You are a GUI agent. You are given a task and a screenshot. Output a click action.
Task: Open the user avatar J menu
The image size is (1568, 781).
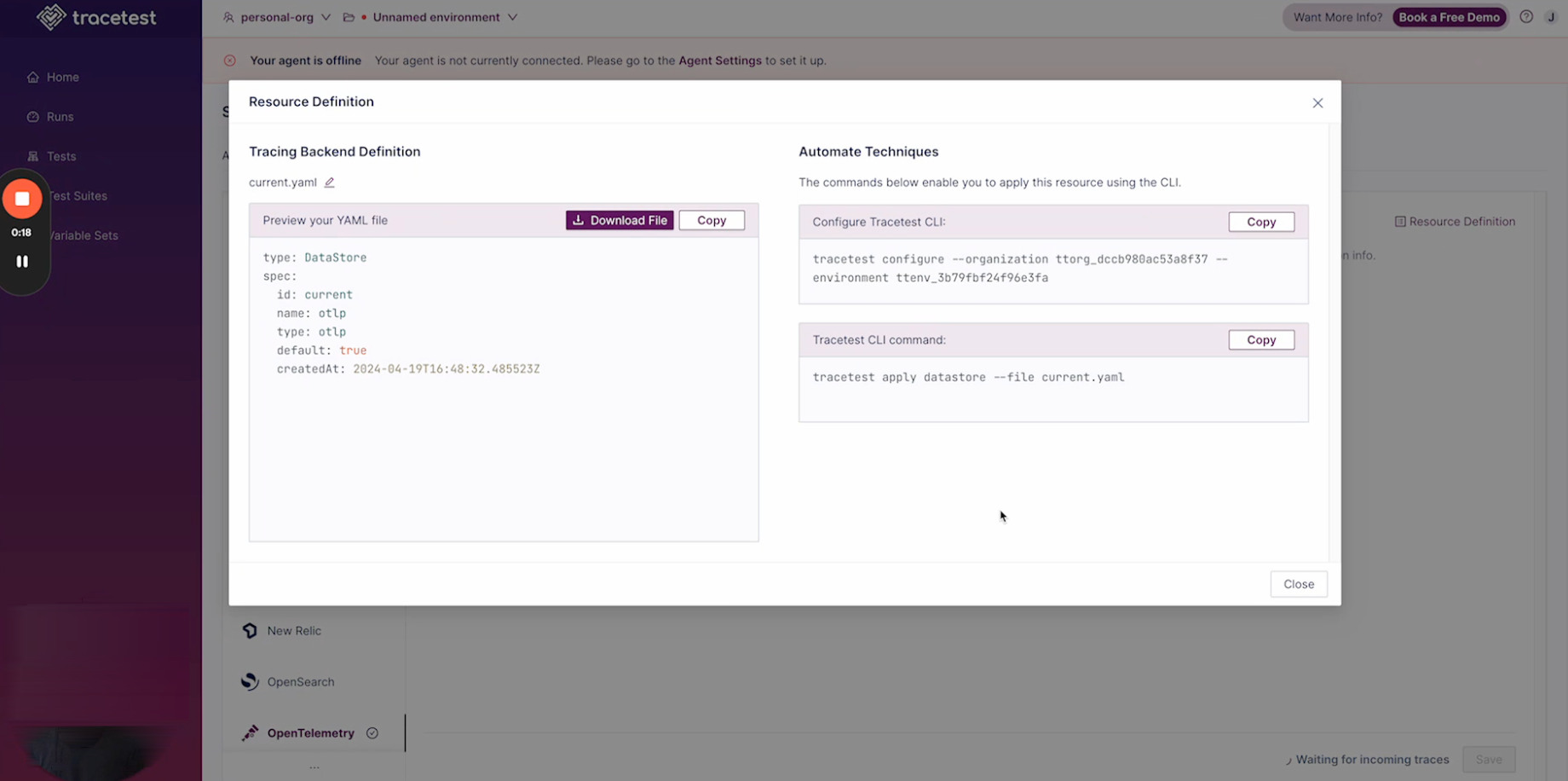click(1551, 17)
